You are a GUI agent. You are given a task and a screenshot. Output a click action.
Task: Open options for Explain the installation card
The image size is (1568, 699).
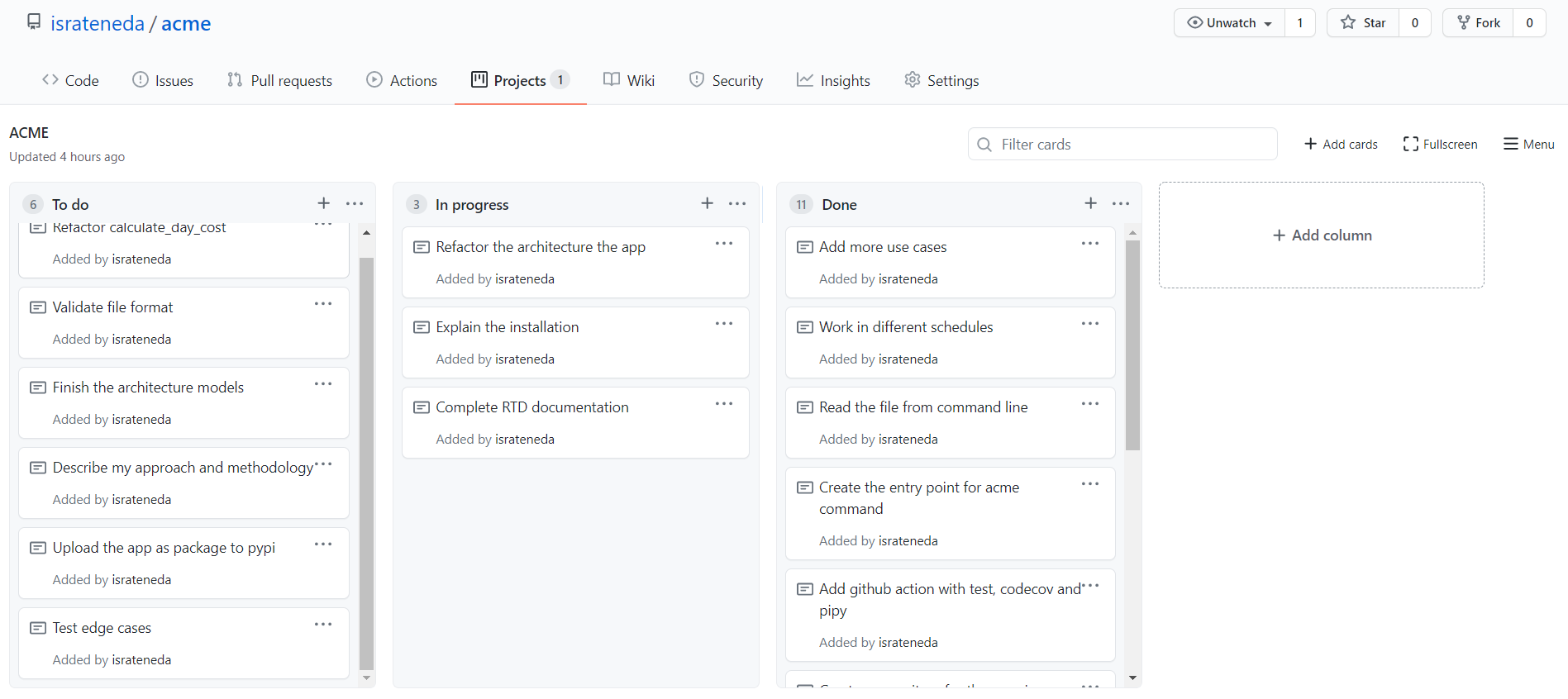coord(724,324)
